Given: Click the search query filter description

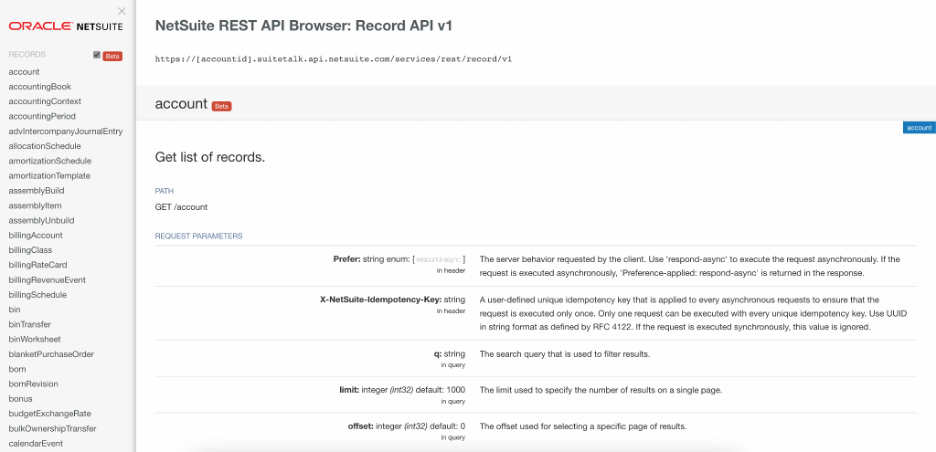Looking at the screenshot, I should pos(565,354).
